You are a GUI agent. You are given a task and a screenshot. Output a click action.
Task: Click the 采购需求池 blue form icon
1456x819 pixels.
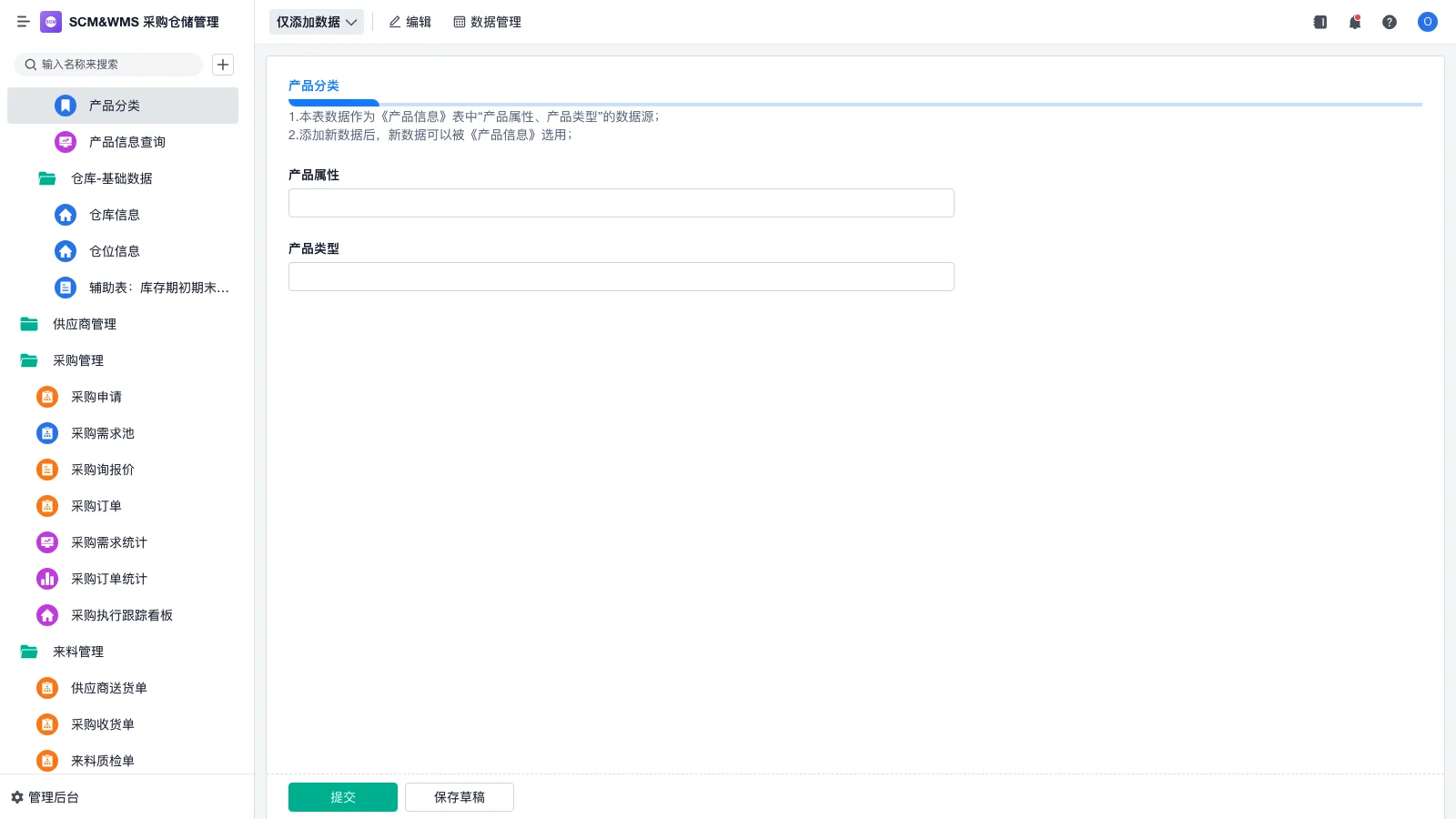tap(47, 433)
